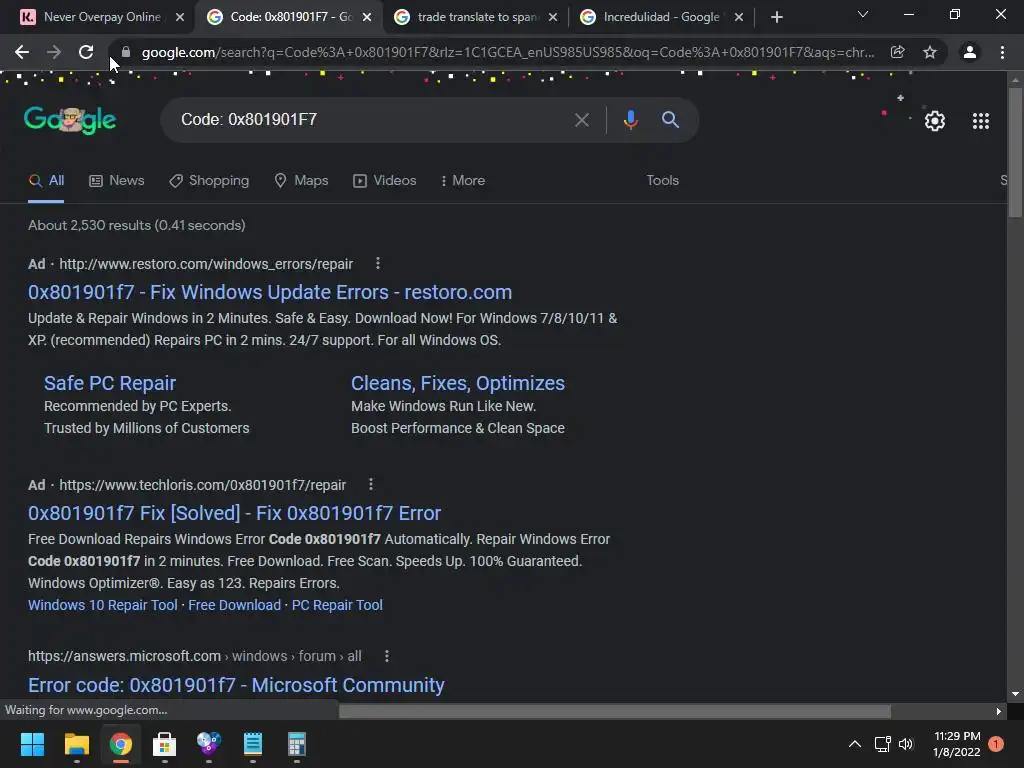Select the Videos search filter

(385, 180)
